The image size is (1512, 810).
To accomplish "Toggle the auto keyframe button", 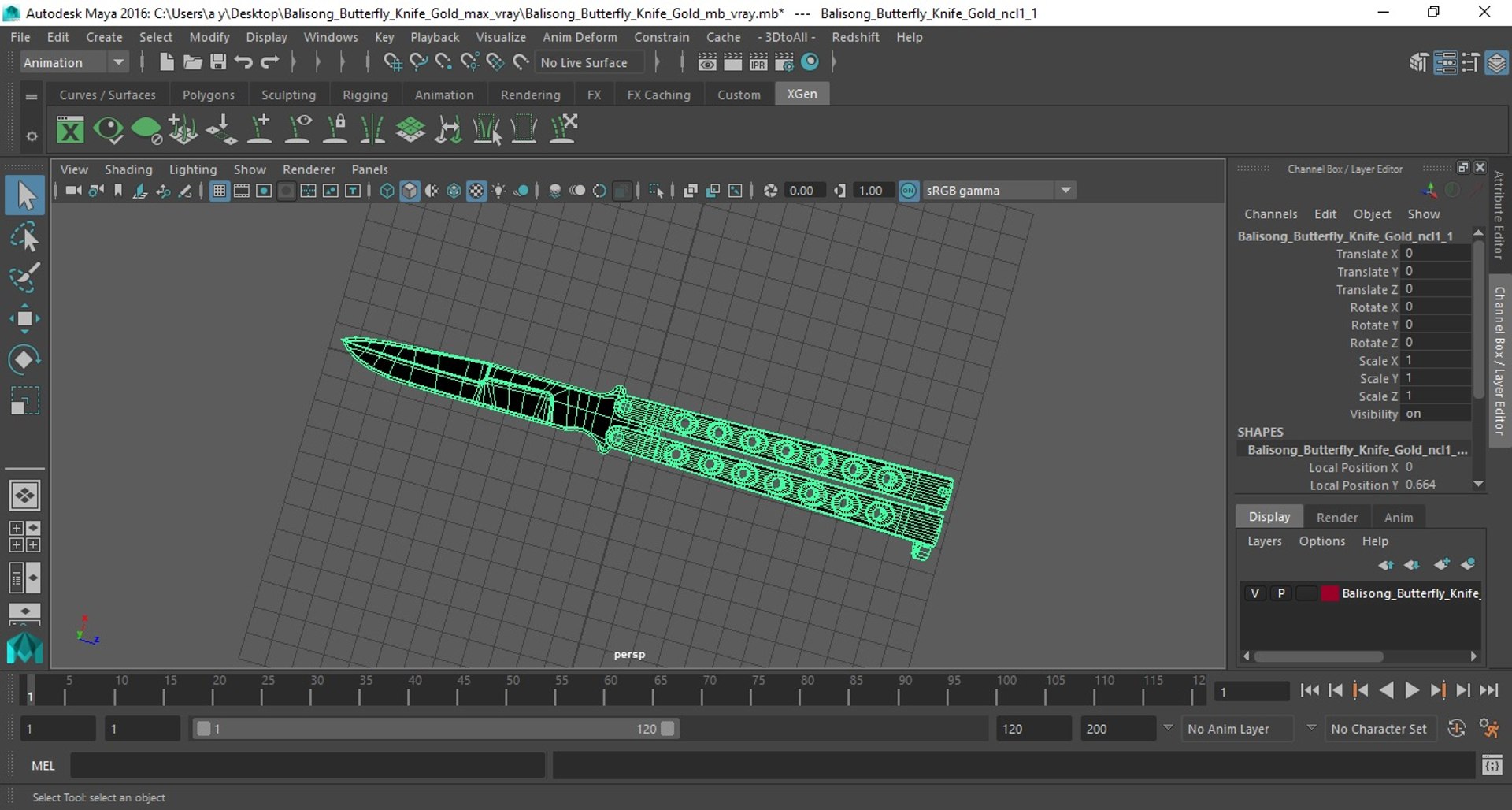I will [1457, 729].
